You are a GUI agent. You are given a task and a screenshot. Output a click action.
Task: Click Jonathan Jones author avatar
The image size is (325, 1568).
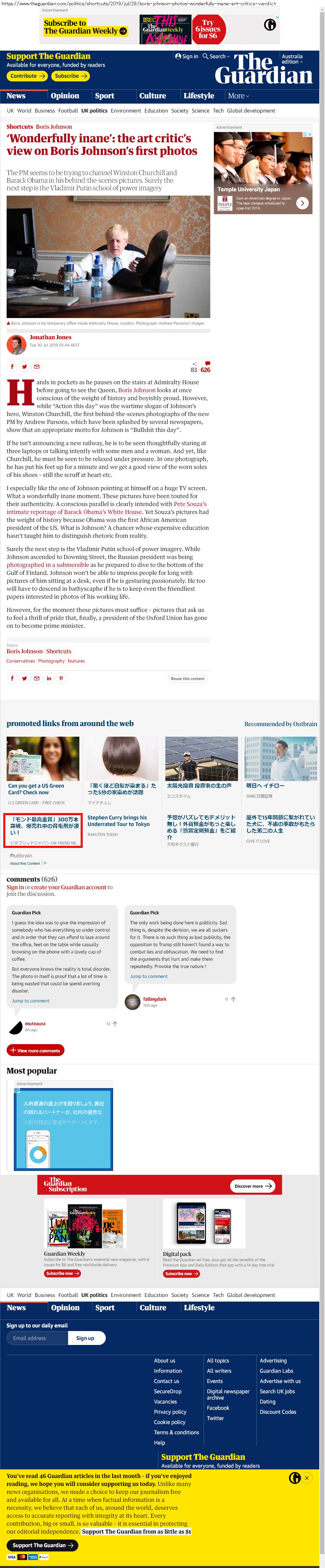coord(16,345)
